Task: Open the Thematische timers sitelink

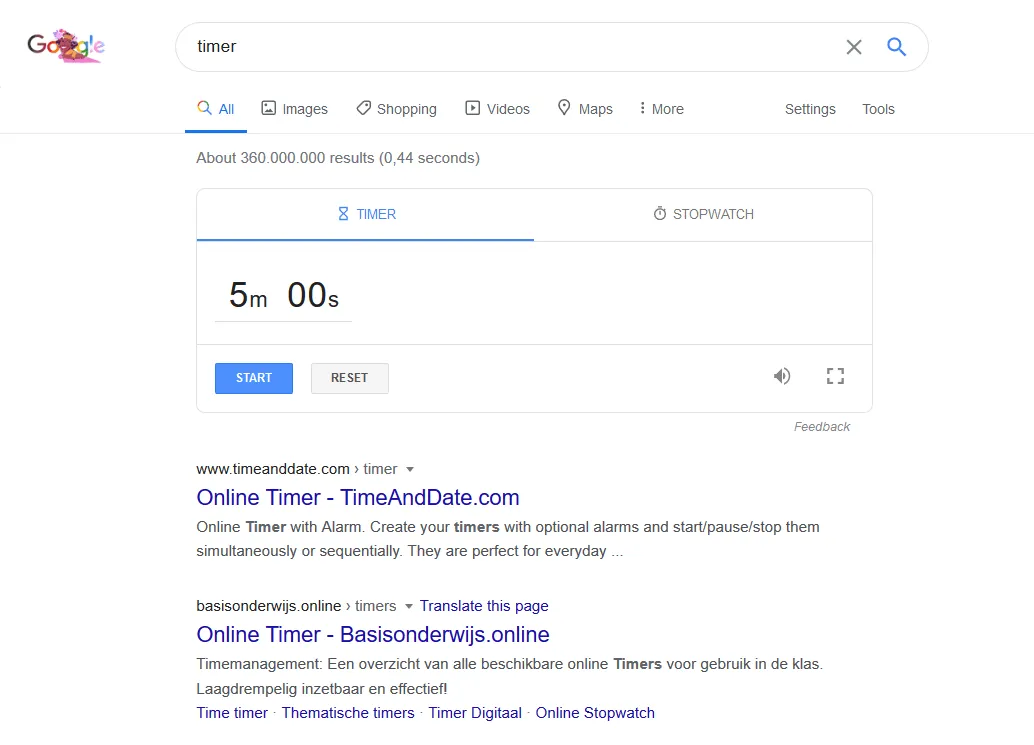Action: pyautogui.click(x=348, y=713)
